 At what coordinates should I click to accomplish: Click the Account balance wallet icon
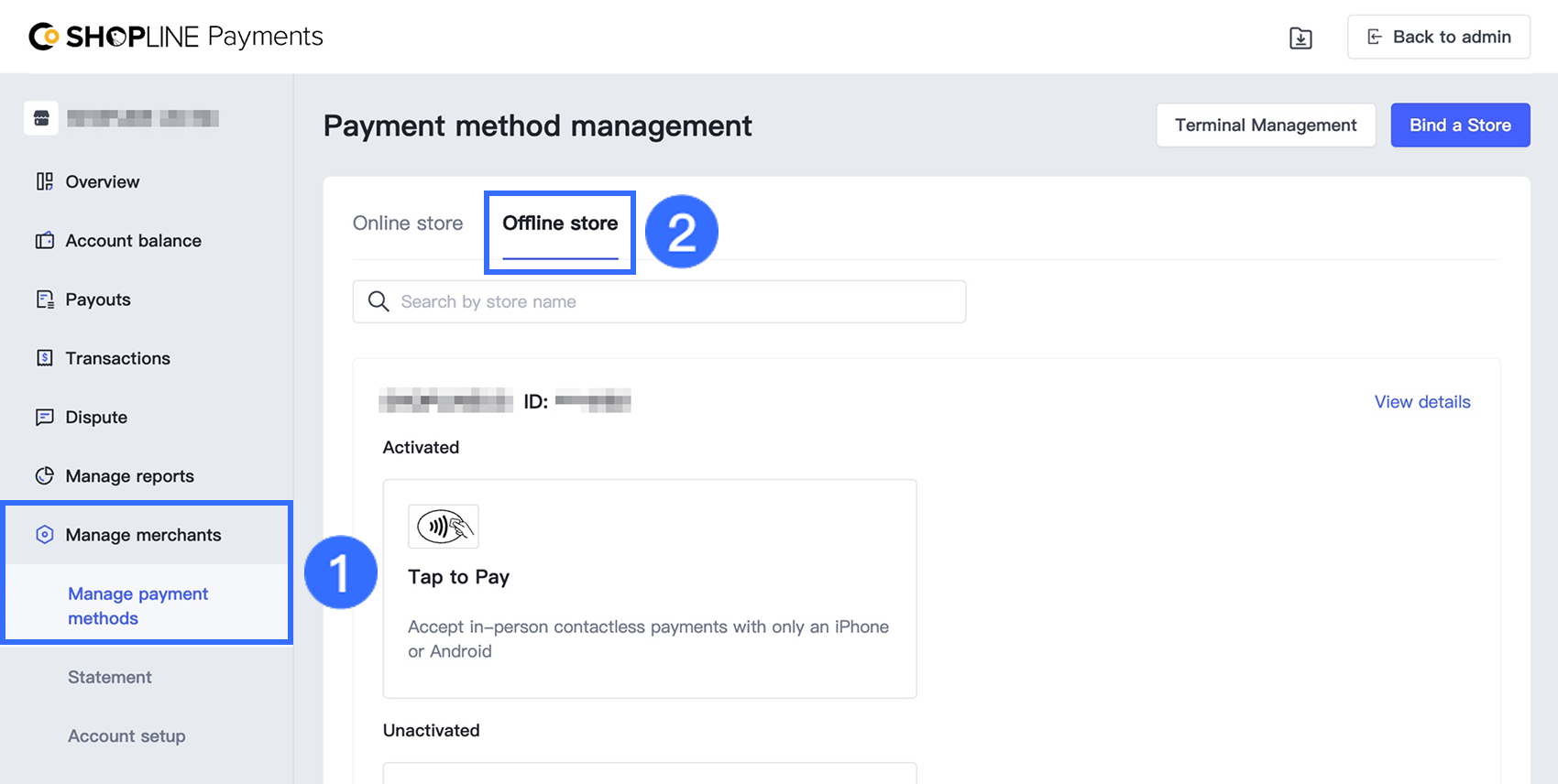44,241
